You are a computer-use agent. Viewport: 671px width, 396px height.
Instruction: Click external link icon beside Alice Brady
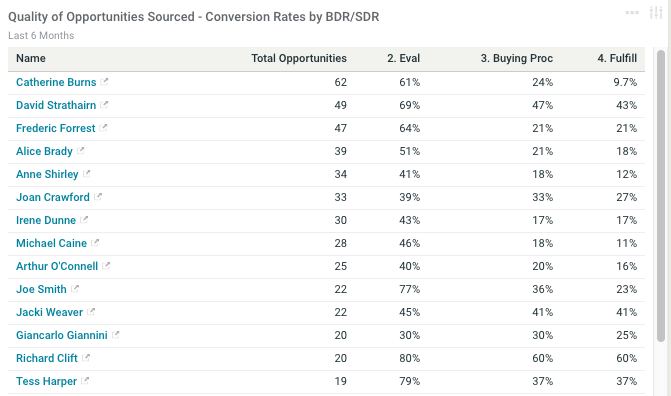[80, 151]
